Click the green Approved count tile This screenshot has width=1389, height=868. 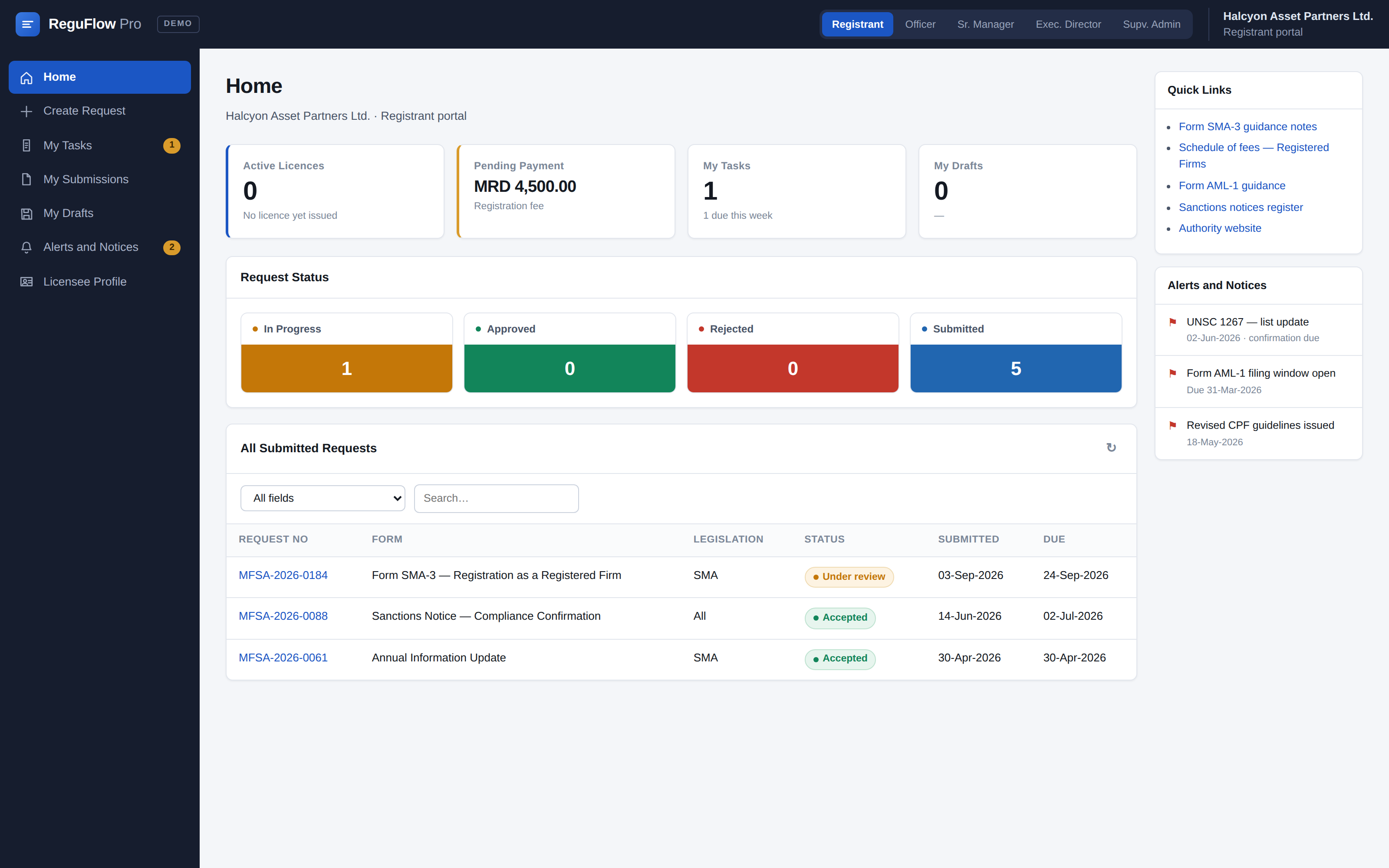(569, 368)
